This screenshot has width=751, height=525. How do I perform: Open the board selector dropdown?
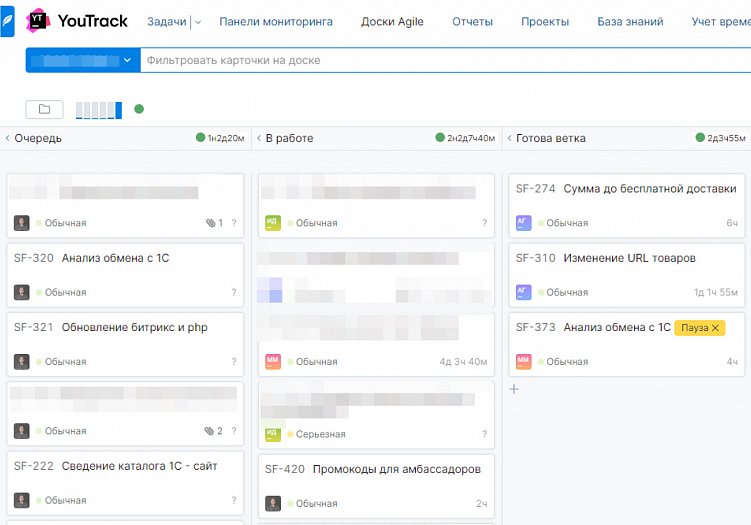83,60
